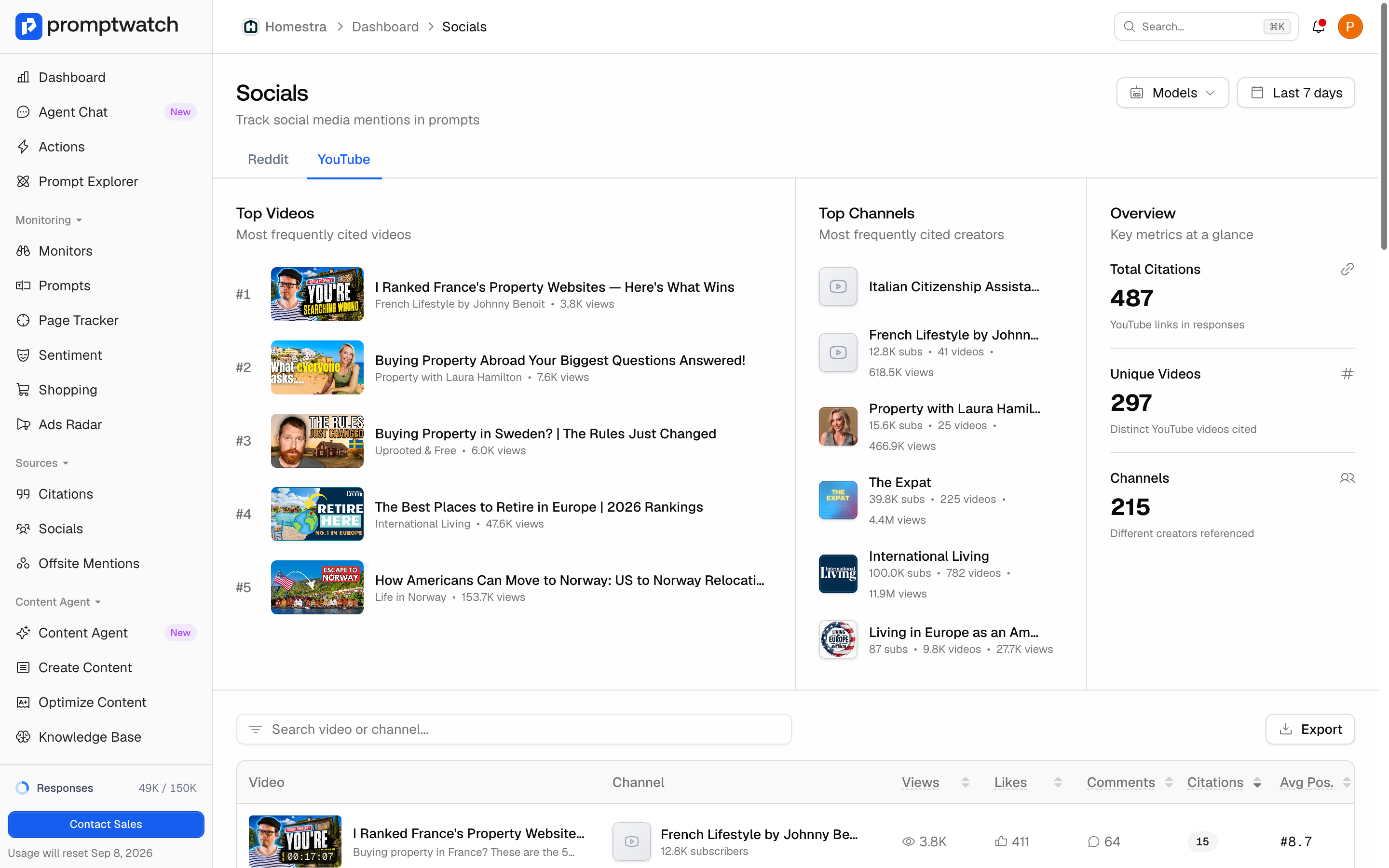
Task: Click the Citations quote icon
Action: pos(24,494)
